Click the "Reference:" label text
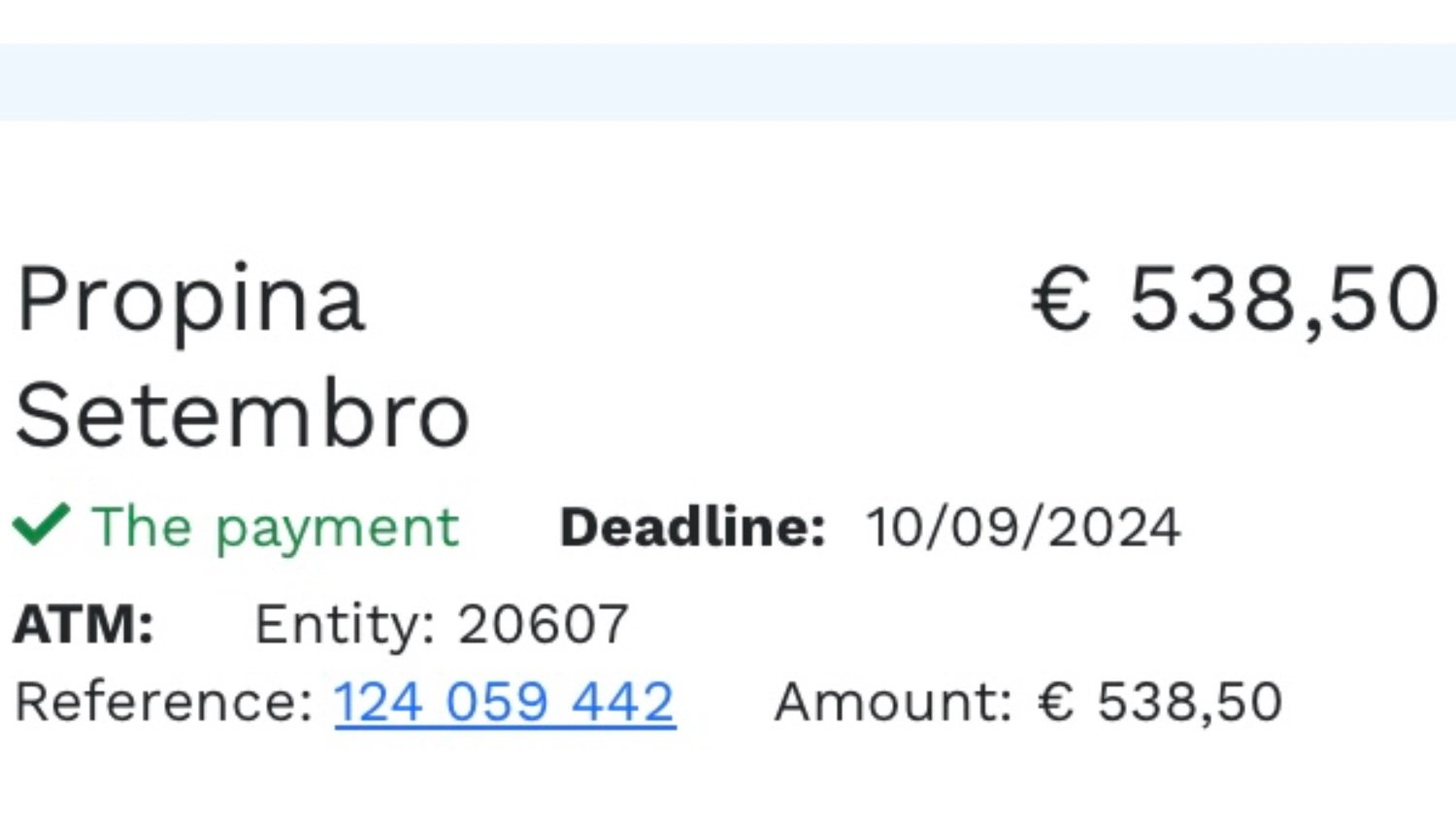 [x=163, y=701]
